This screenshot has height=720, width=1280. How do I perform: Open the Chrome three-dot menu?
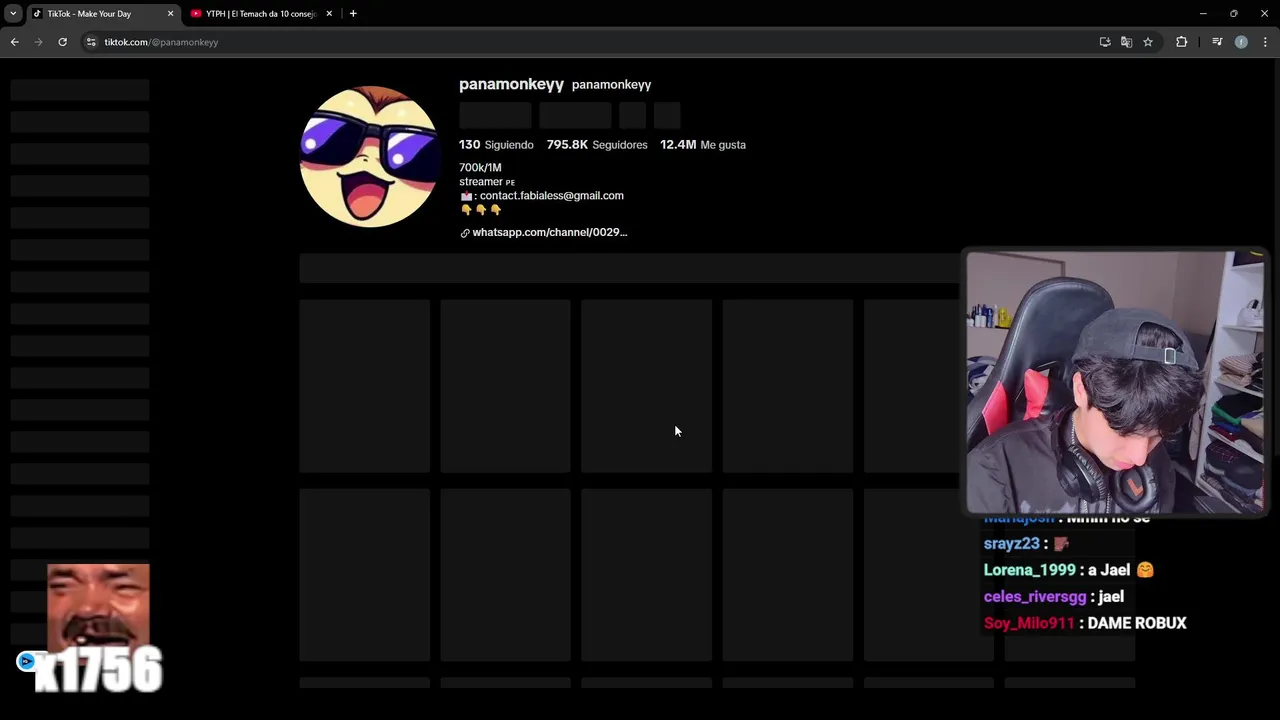1265,42
